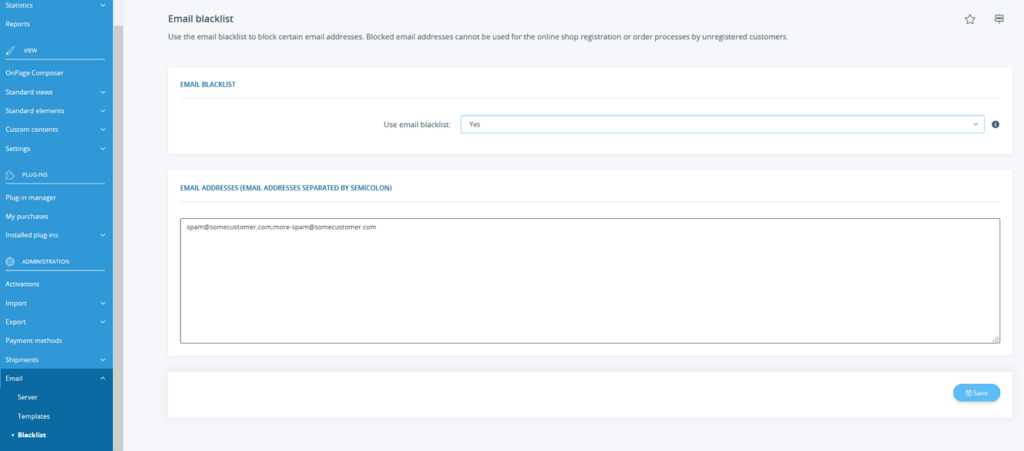Click the 'EMAIL ADDRESSES' section title
The image size is (1024, 451).
286,187
